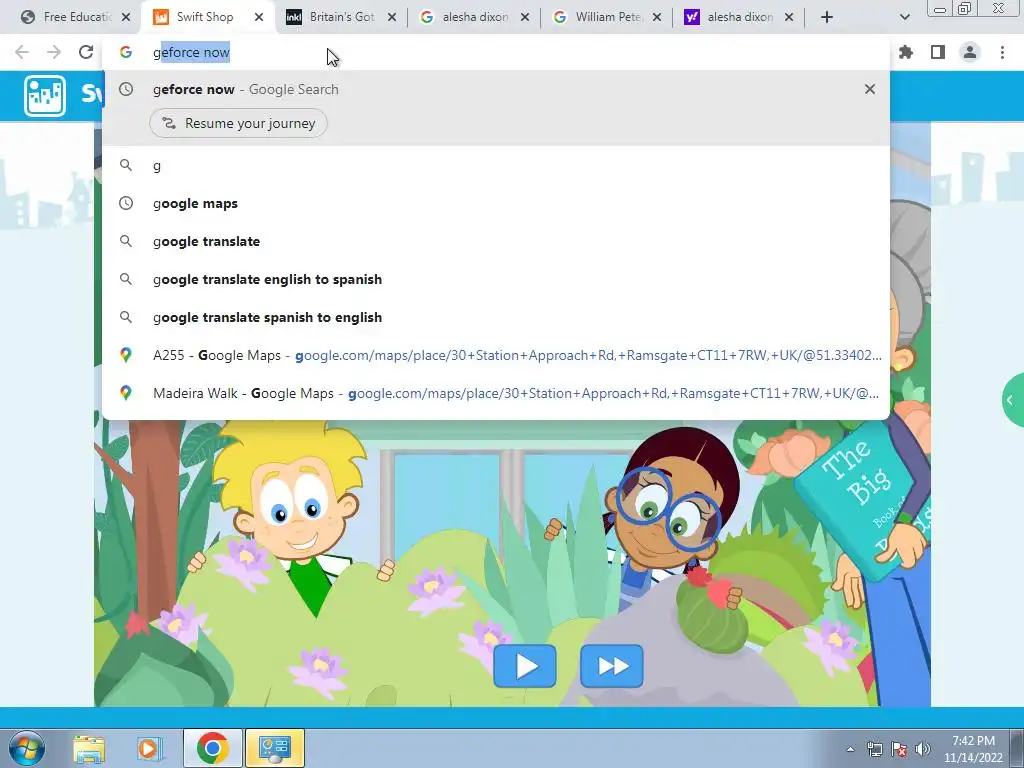Image resolution: width=1024 pixels, height=768 pixels.
Task: Select the single letter g suggestion
Action: [x=496, y=166]
